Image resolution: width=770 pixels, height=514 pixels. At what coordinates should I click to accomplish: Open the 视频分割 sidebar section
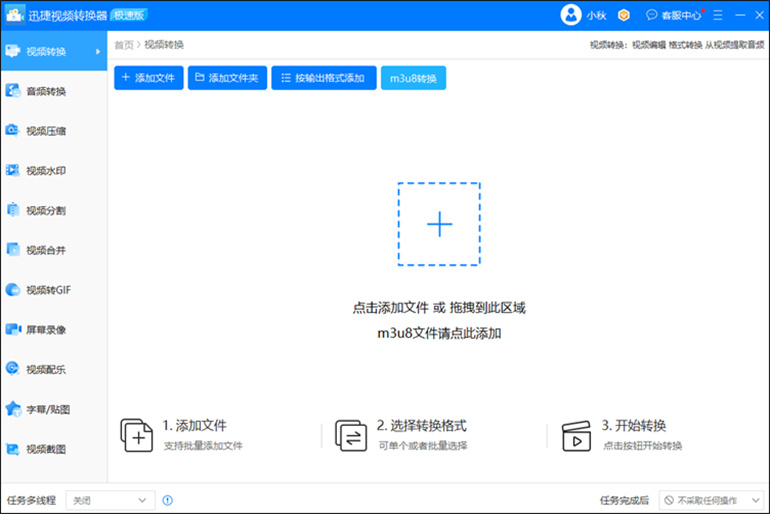(54, 210)
